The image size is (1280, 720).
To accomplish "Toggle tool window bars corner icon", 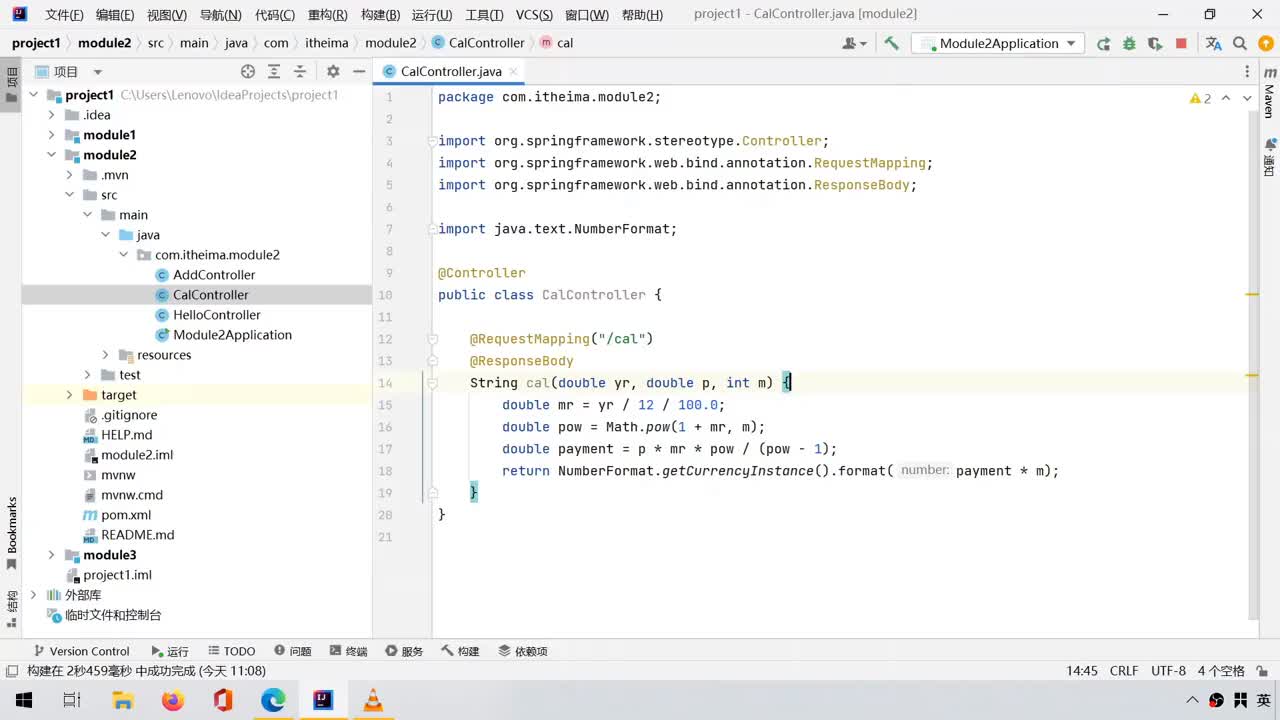I will [12, 671].
